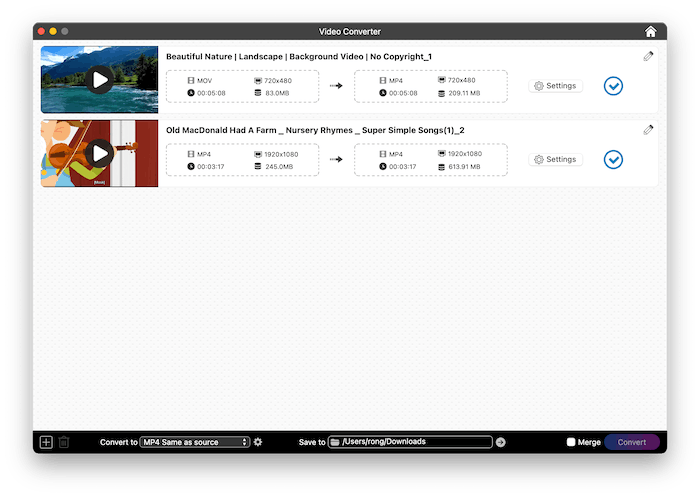Viewport: 700px width, 497px height.
Task: Minimize the Video Converter window
Action: [53, 31]
